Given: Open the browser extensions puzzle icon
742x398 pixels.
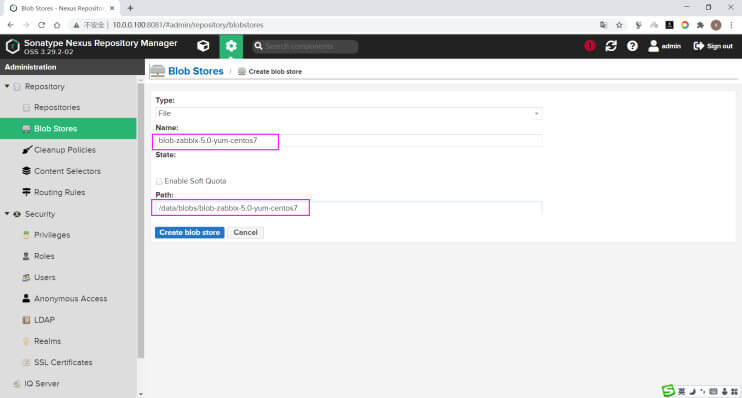Looking at the screenshot, I should pos(700,25).
